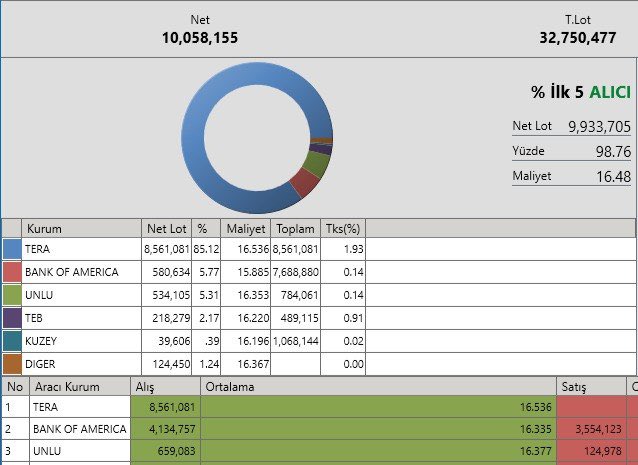Sort by the Maliyet column header
Viewport: 638px width, 465px height.
pos(246,229)
